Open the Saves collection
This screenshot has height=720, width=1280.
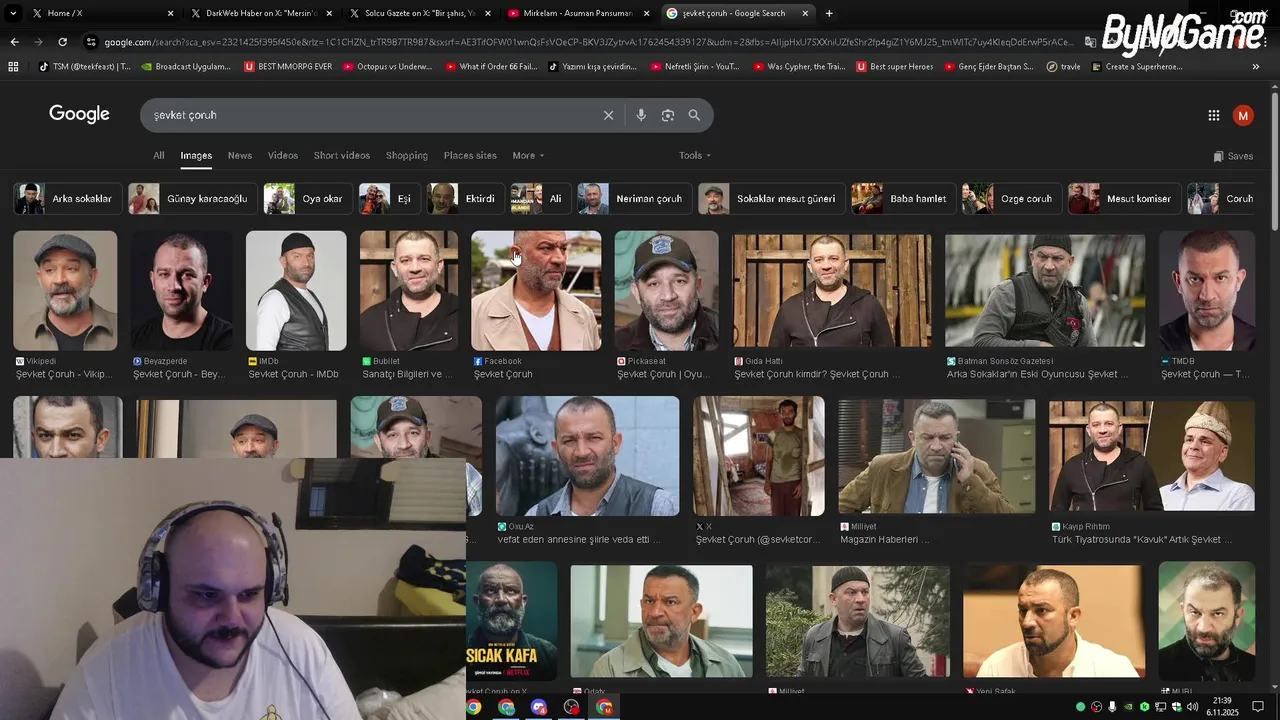pyautogui.click(x=1233, y=156)
